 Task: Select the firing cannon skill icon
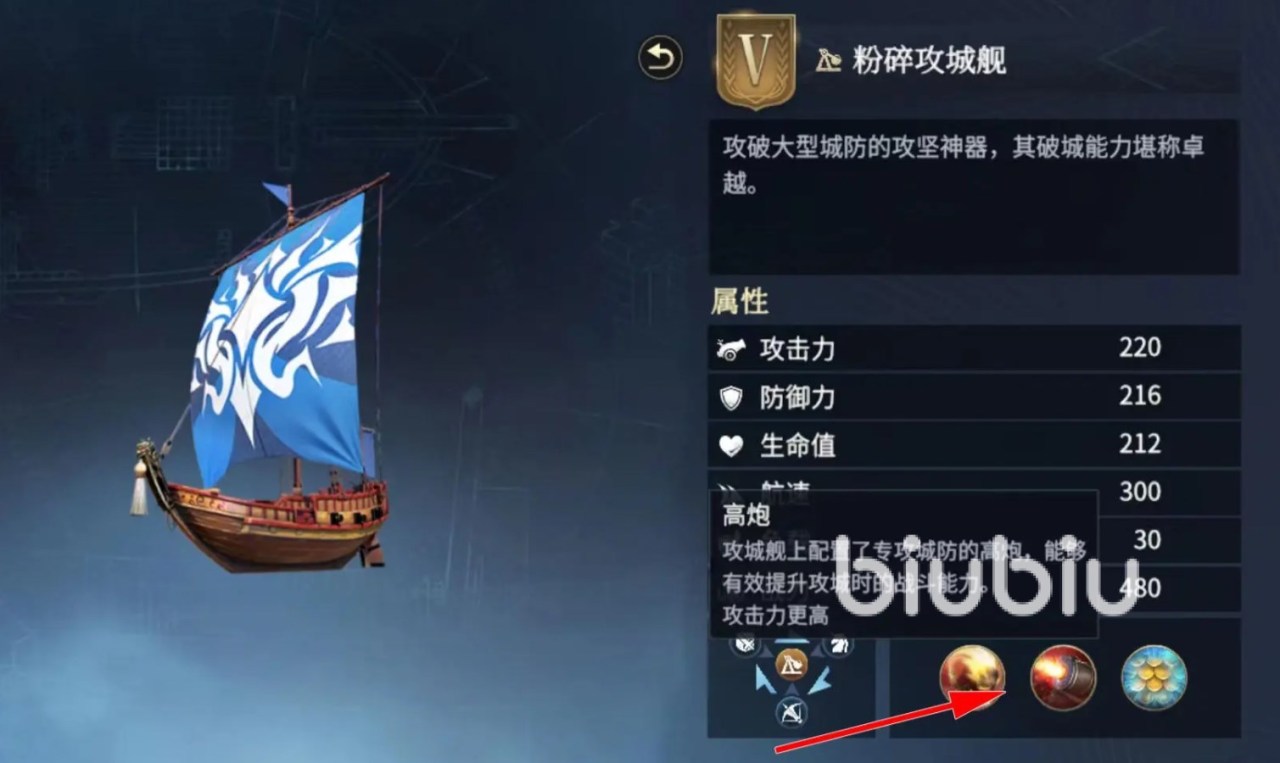(x=1063, y=678)
